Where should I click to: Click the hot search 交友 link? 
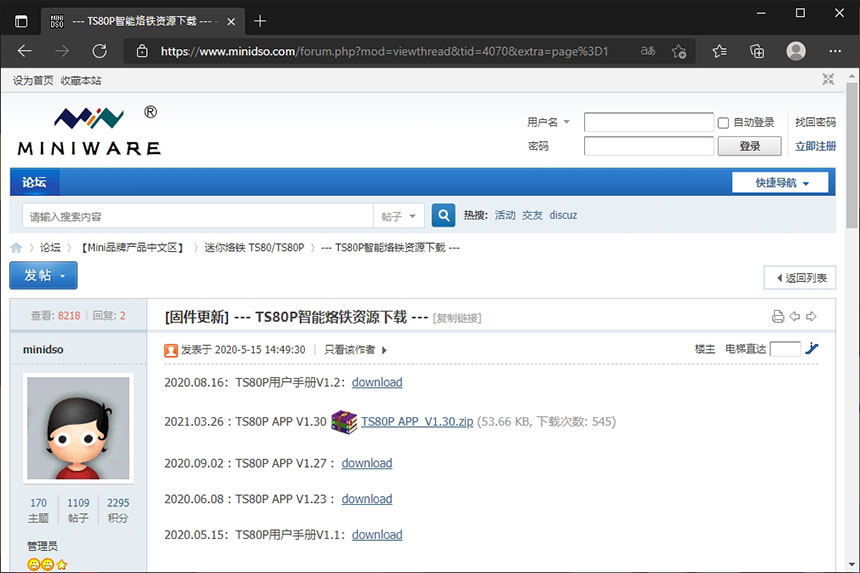tap(532, 215)
